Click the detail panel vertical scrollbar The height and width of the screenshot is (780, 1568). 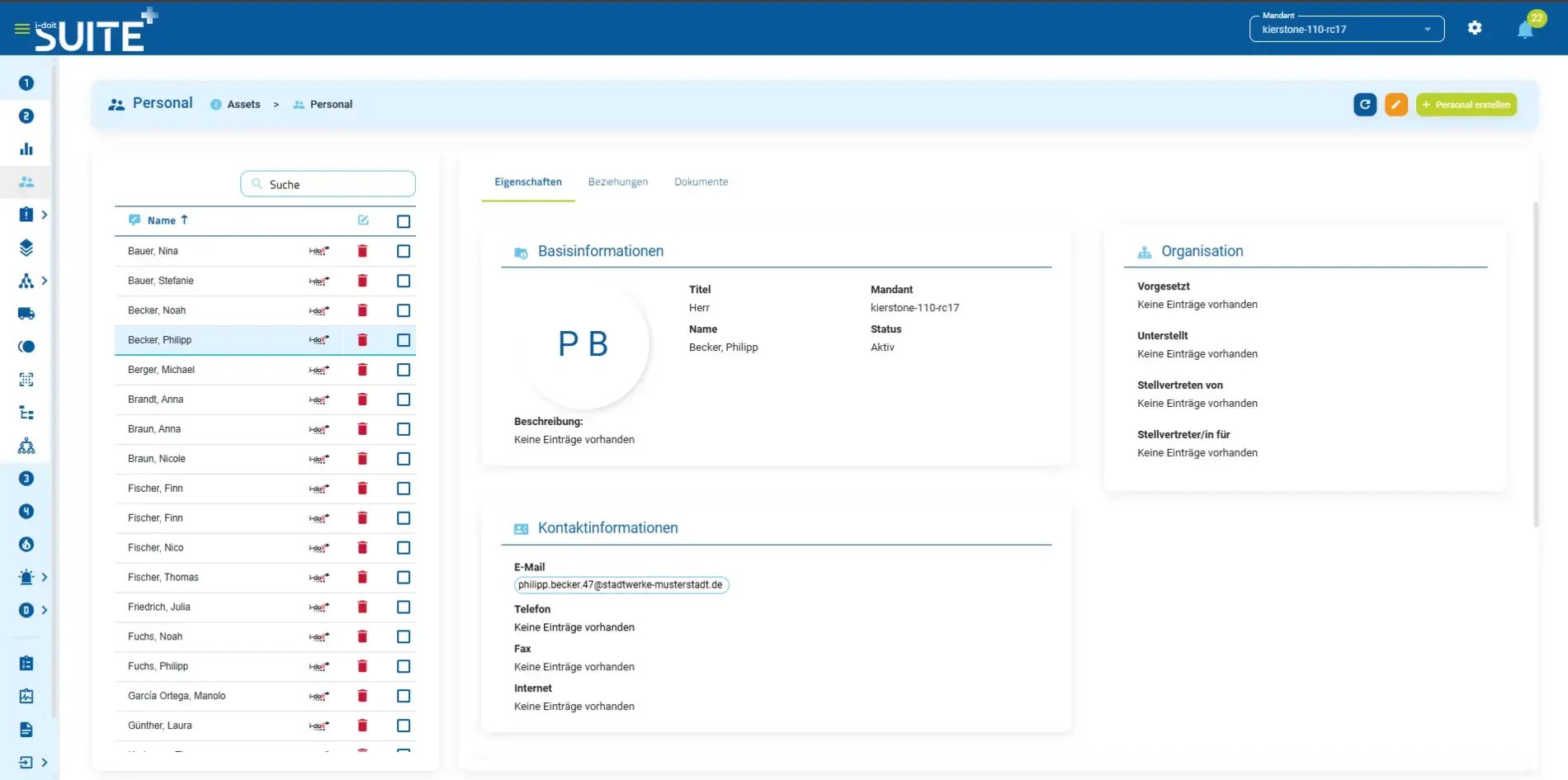click(x=1536, y=363)
